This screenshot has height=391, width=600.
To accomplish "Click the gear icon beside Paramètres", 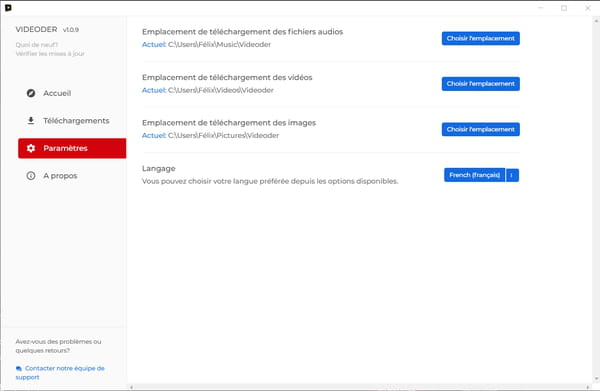I will pos(31,148).
